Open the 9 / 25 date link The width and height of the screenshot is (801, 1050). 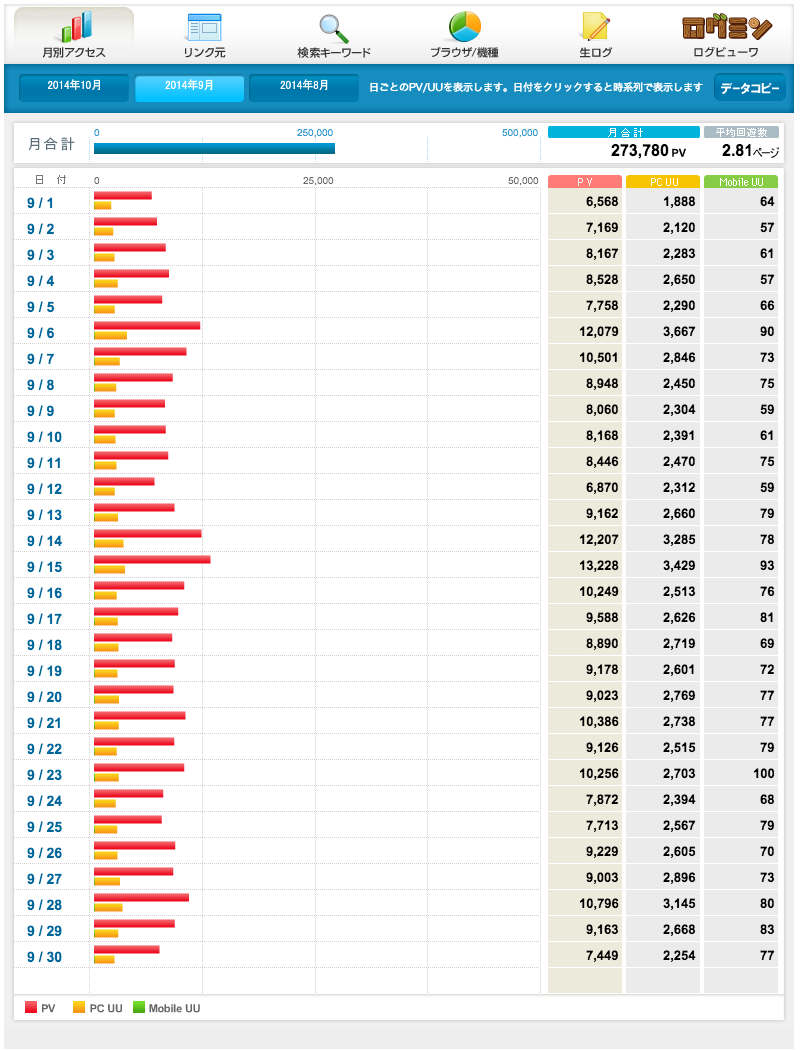[x=44, y=827]
